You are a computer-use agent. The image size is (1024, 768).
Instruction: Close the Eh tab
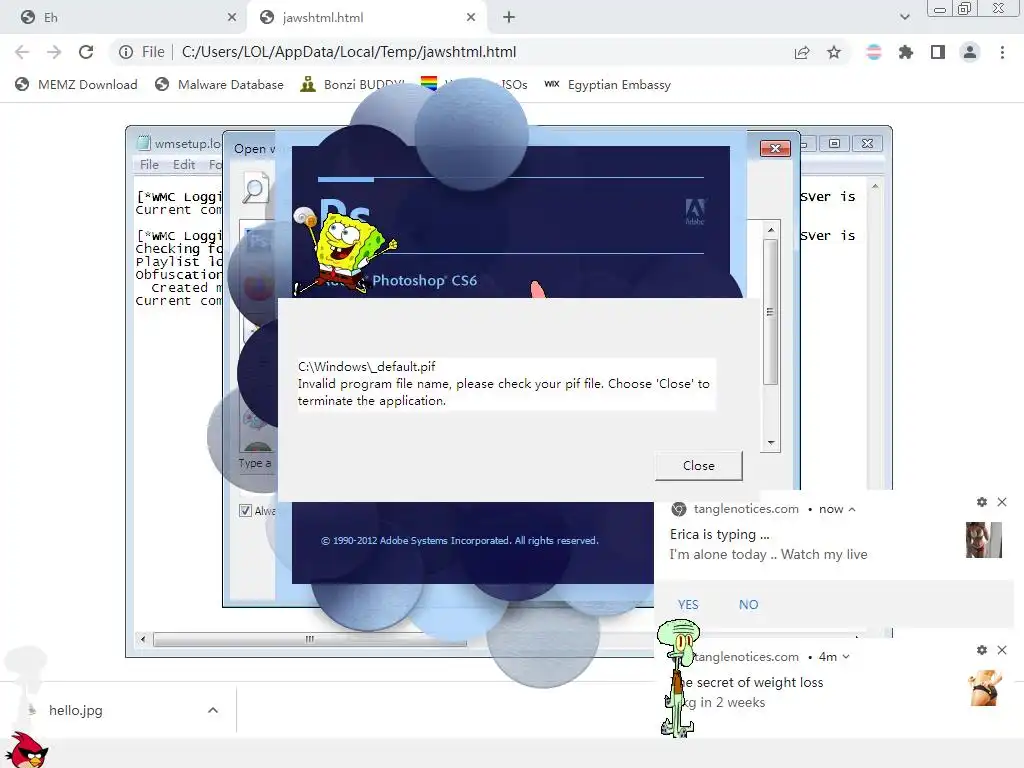click(x=232, y=18)
